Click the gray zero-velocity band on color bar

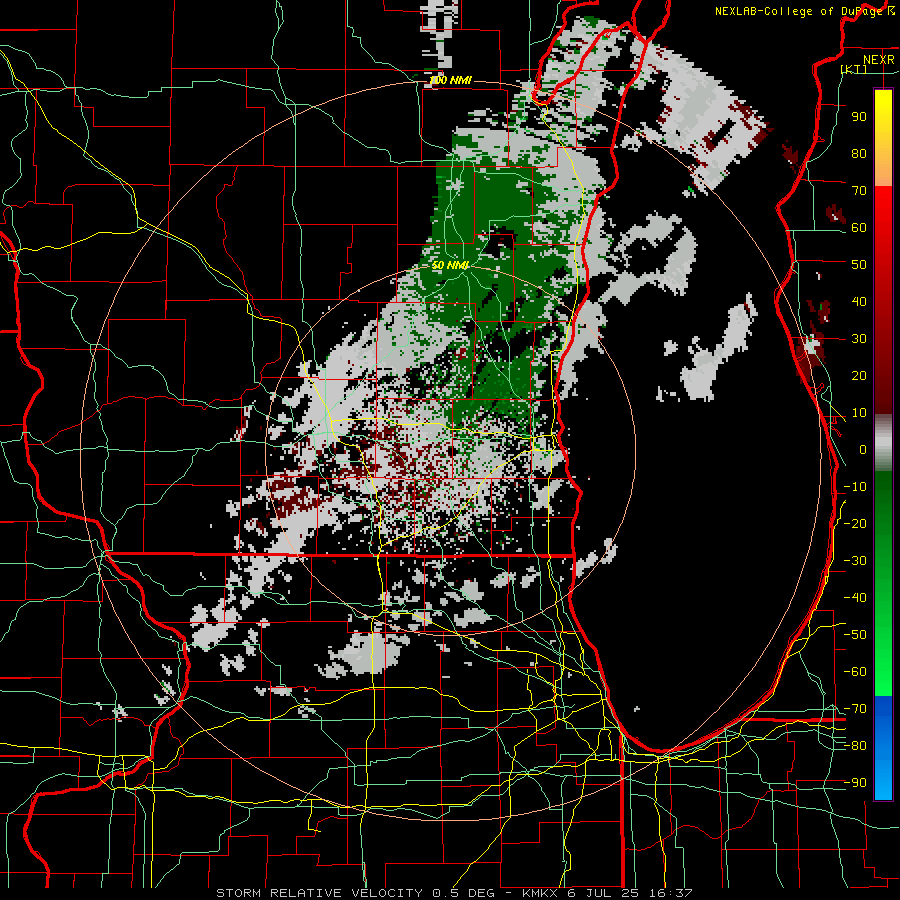point(883,444)
